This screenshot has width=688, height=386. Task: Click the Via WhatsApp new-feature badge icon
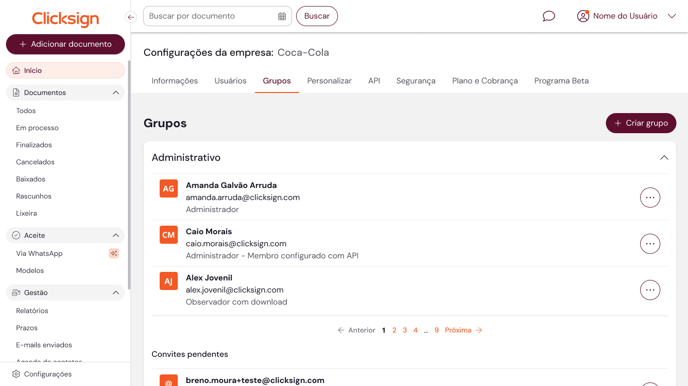click(114, 253)
